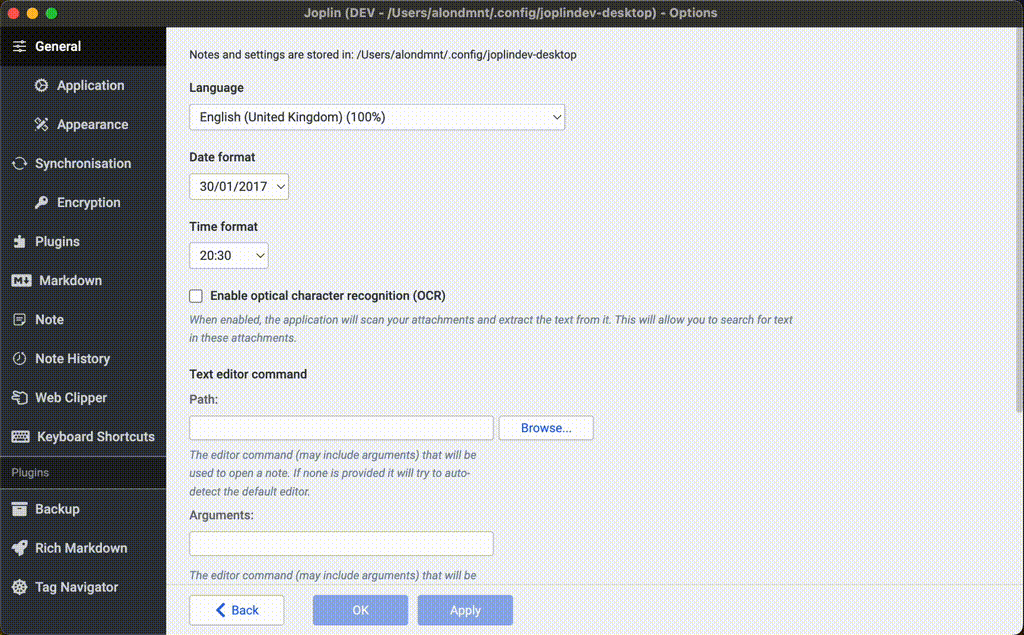Go to Appearance settings
Image resolution: width=1024 pixels, height=635 pixels.
point(83,124)
